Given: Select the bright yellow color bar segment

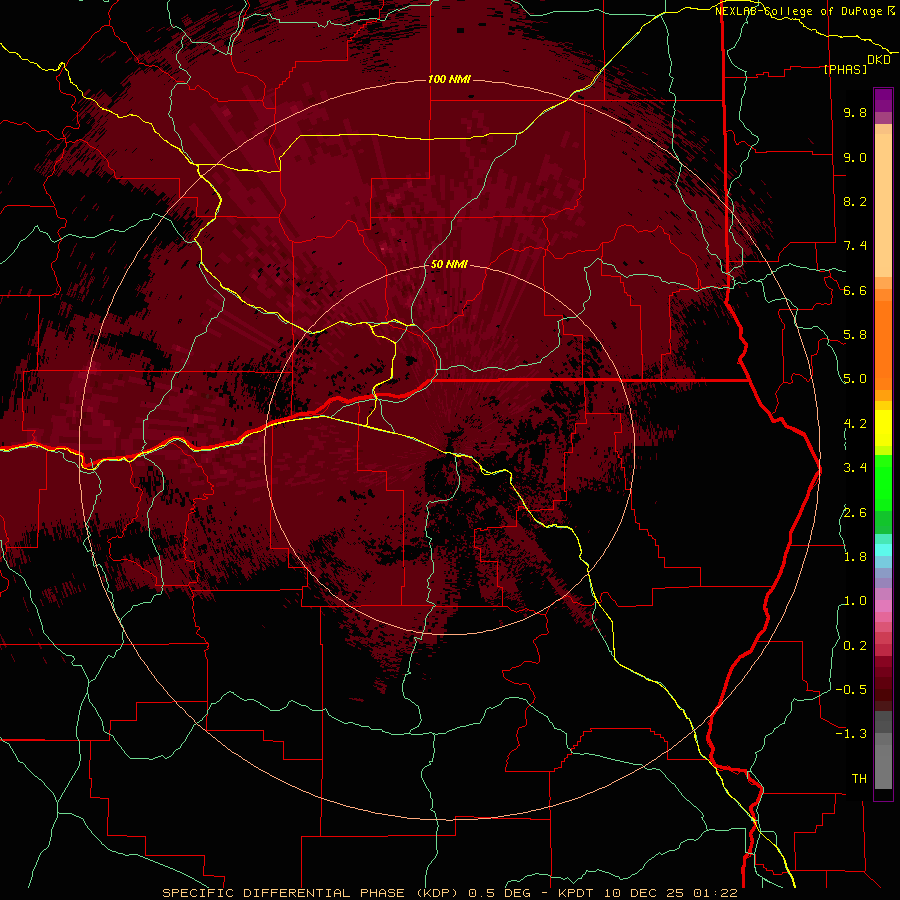Looking at the screenshot, I should click(883, 428).
